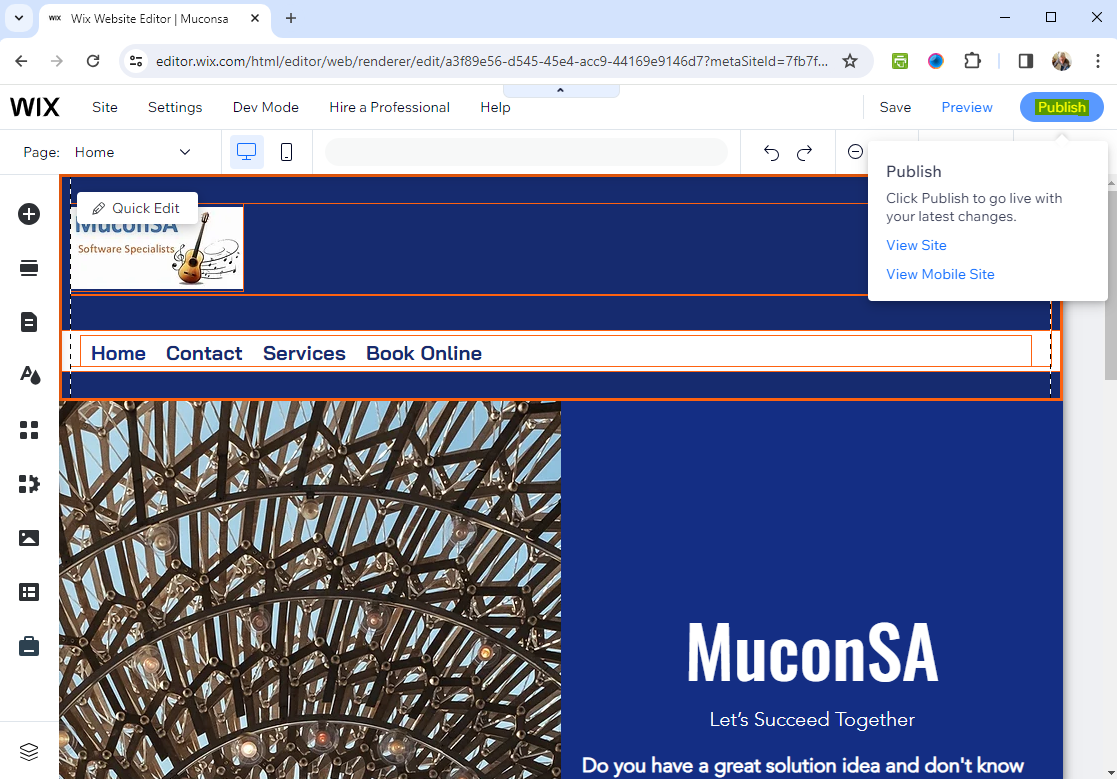The height and width of the screenshot is (779, 1117).
Task: Open the tab search dropdown arrow
Action: pyautogui.click(x=19, y=19)
